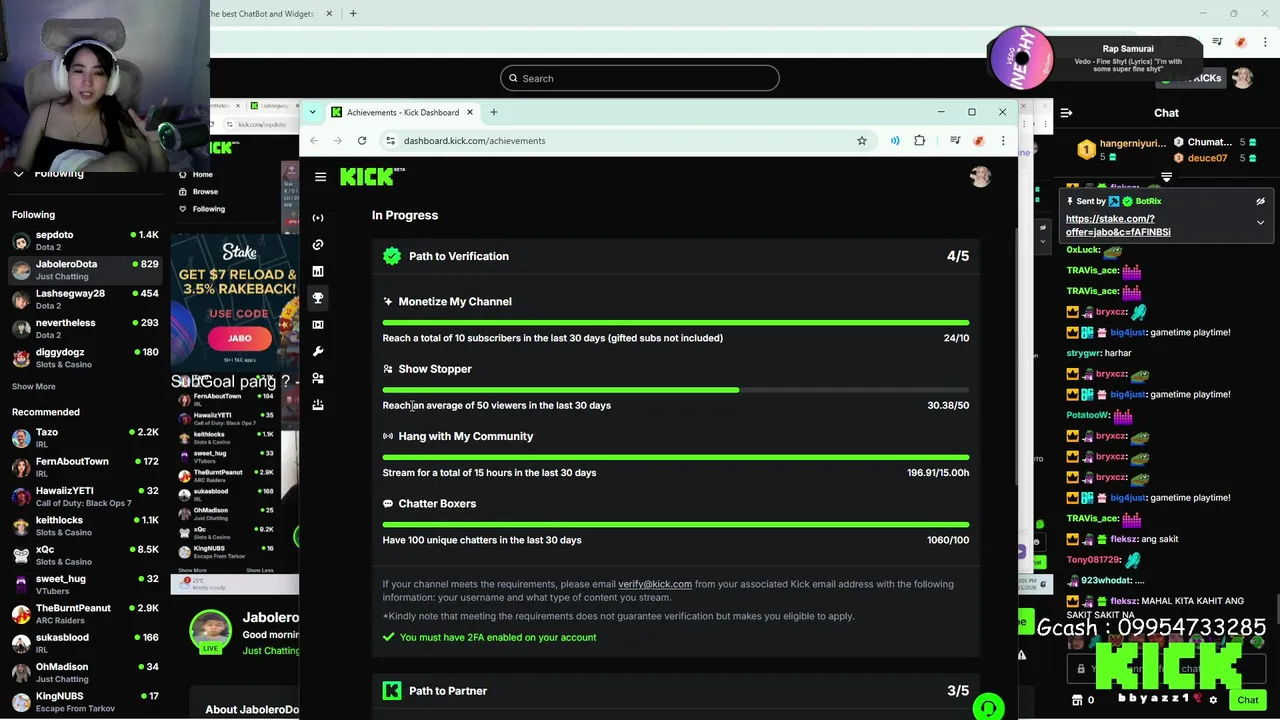Open the profile avatar in dashboard header
The image size is (1280, 720).
pos(980,176)
